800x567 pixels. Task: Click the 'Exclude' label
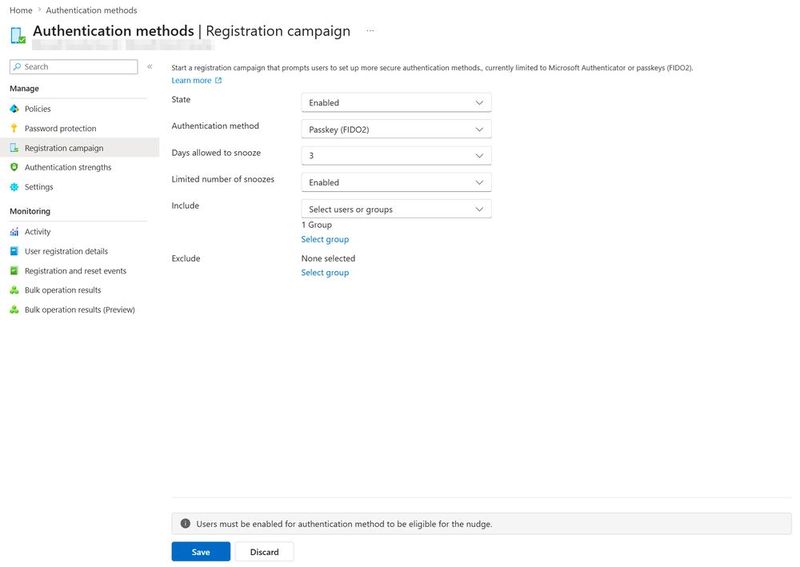(x=186, y=258)
